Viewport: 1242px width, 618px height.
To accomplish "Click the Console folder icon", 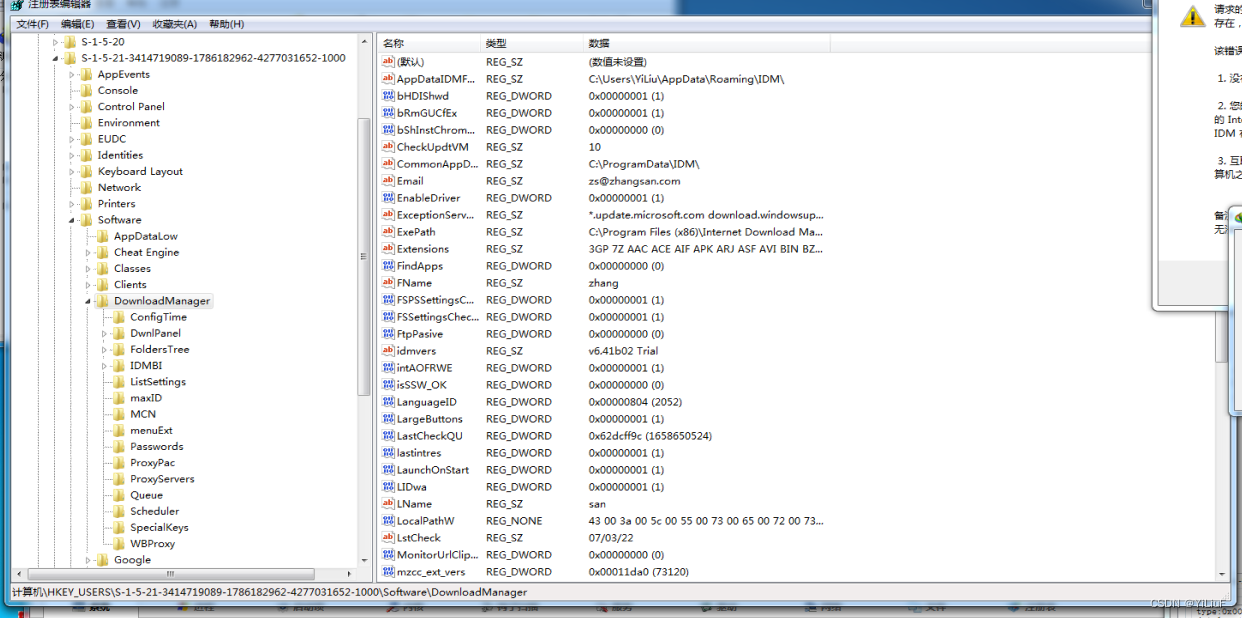I will point(87,90).
